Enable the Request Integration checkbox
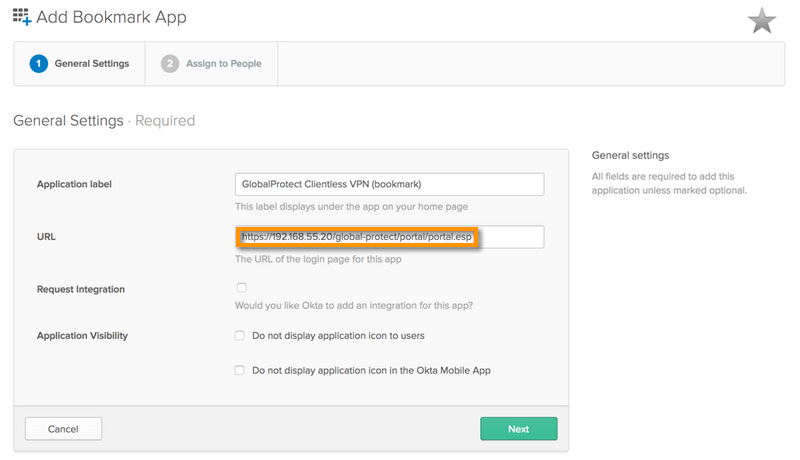800x460 pixels. click(x=241, y=288)
